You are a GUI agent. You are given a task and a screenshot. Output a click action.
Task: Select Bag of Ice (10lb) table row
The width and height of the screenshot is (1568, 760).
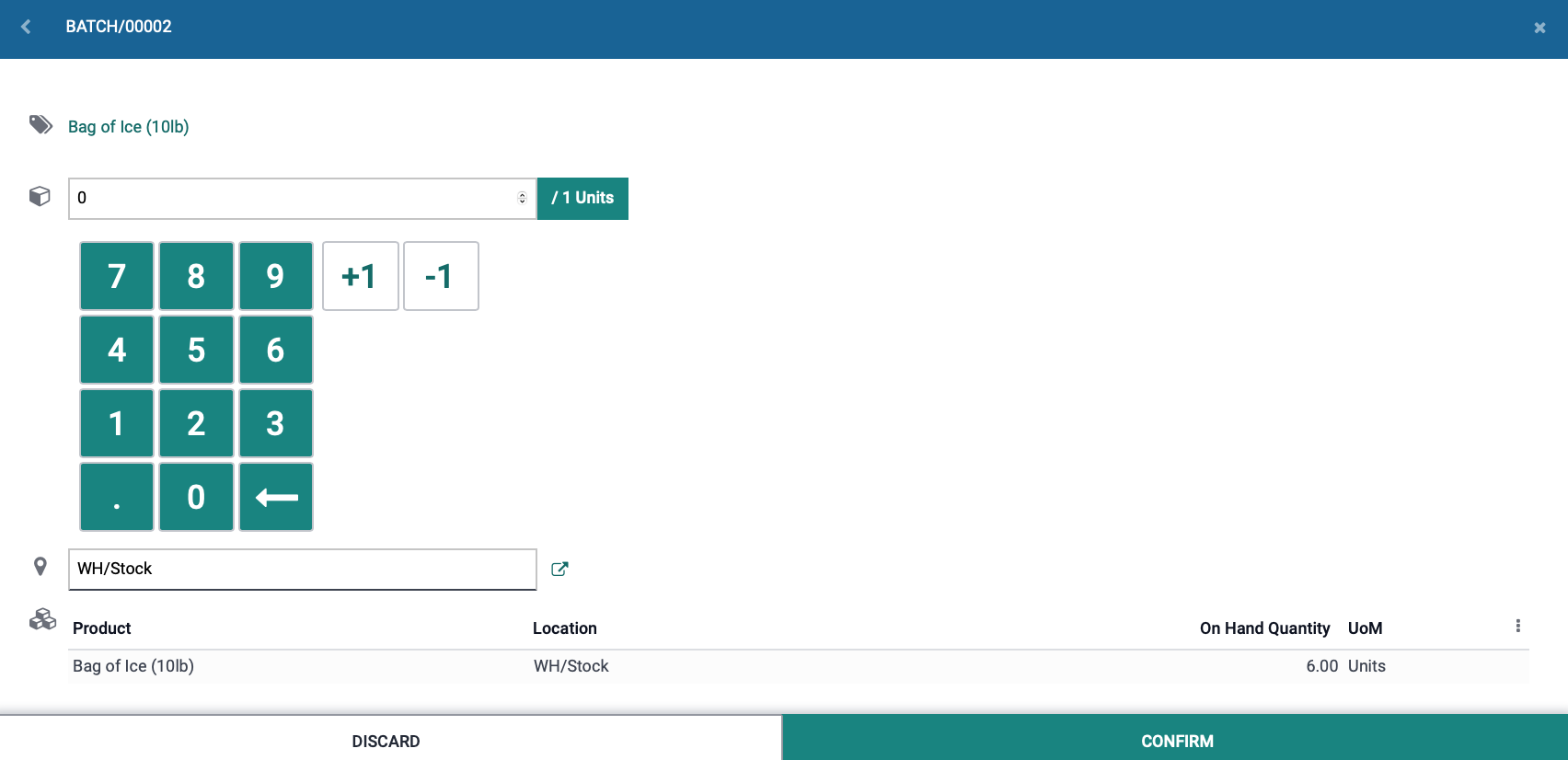click(x=797, y=666)
